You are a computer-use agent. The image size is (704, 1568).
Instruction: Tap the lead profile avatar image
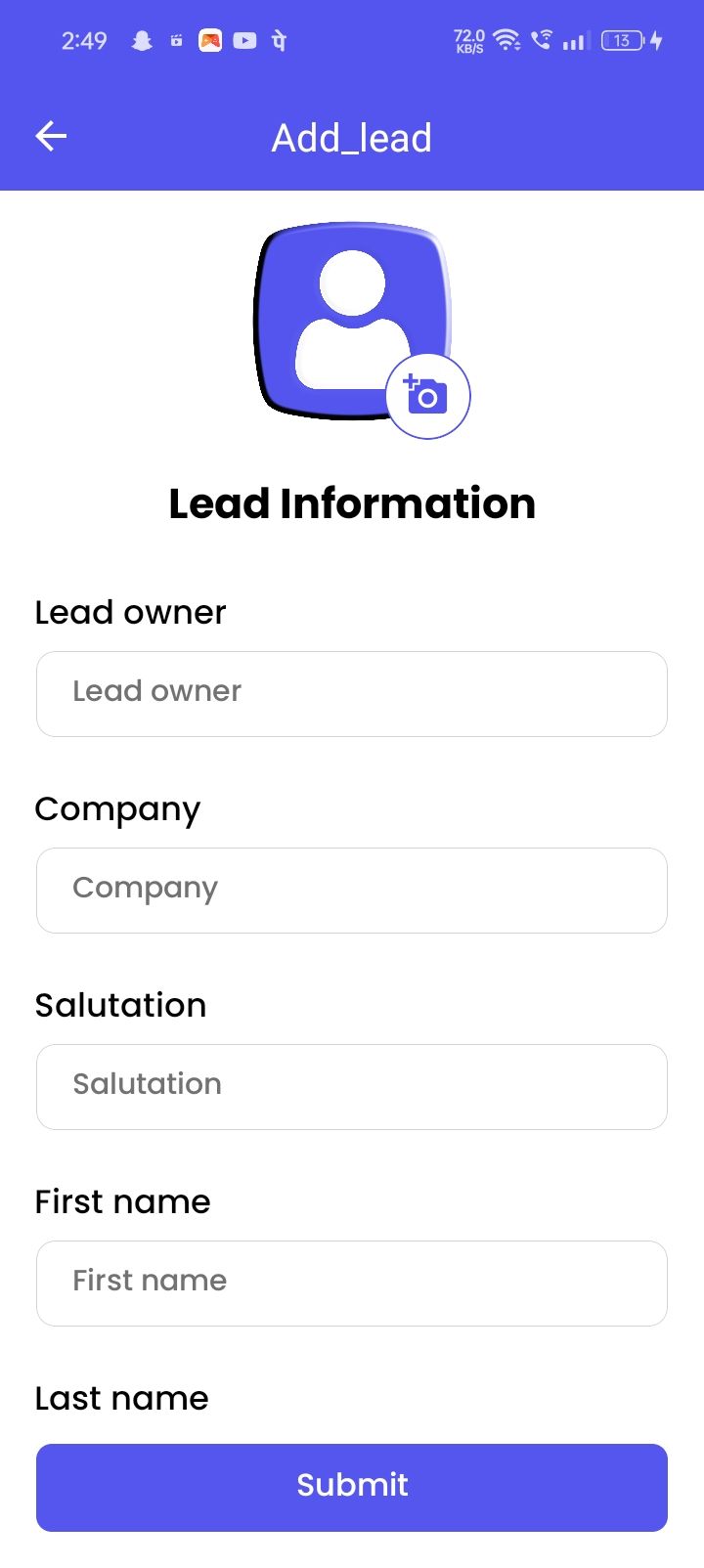point(351,321)
